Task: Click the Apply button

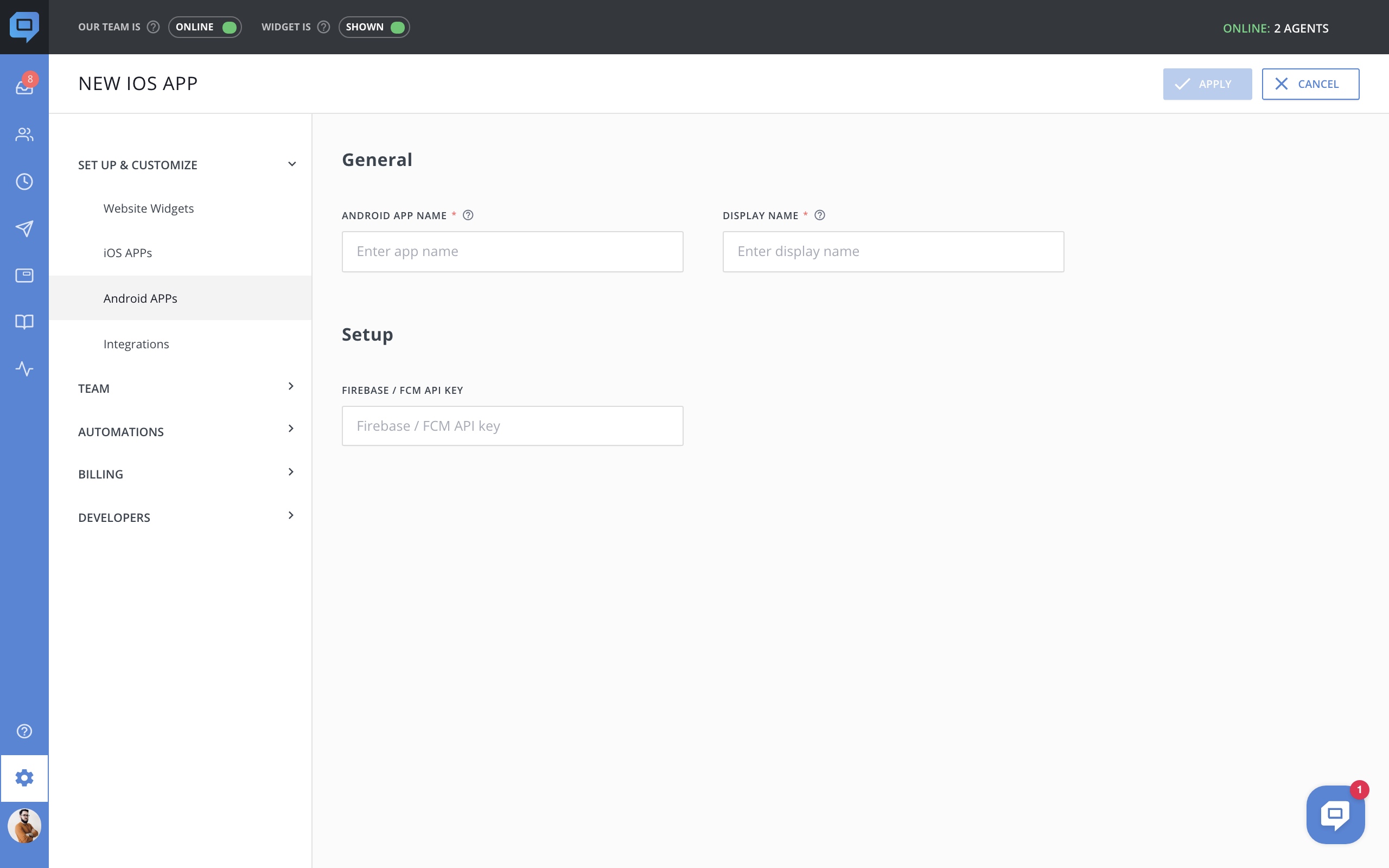Action: pos(1207,84)
